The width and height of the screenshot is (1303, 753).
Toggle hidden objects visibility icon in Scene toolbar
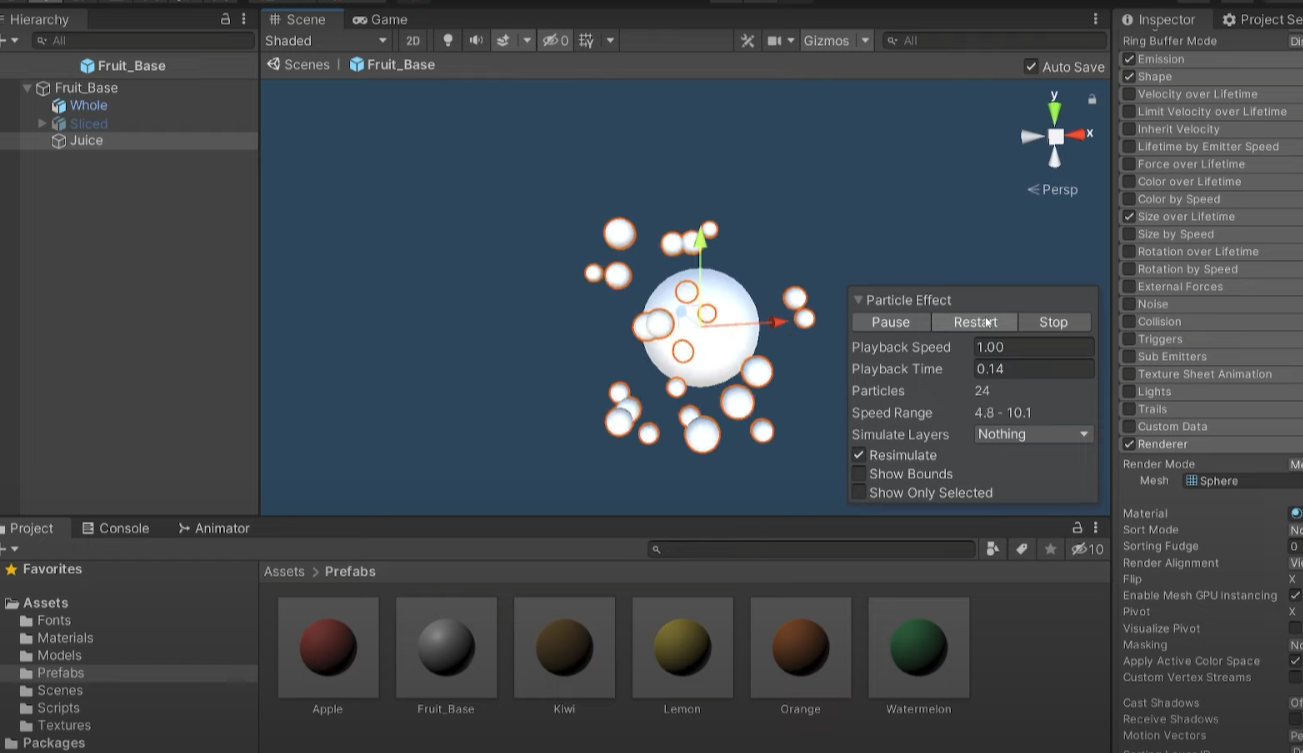(x=555, y=41)
